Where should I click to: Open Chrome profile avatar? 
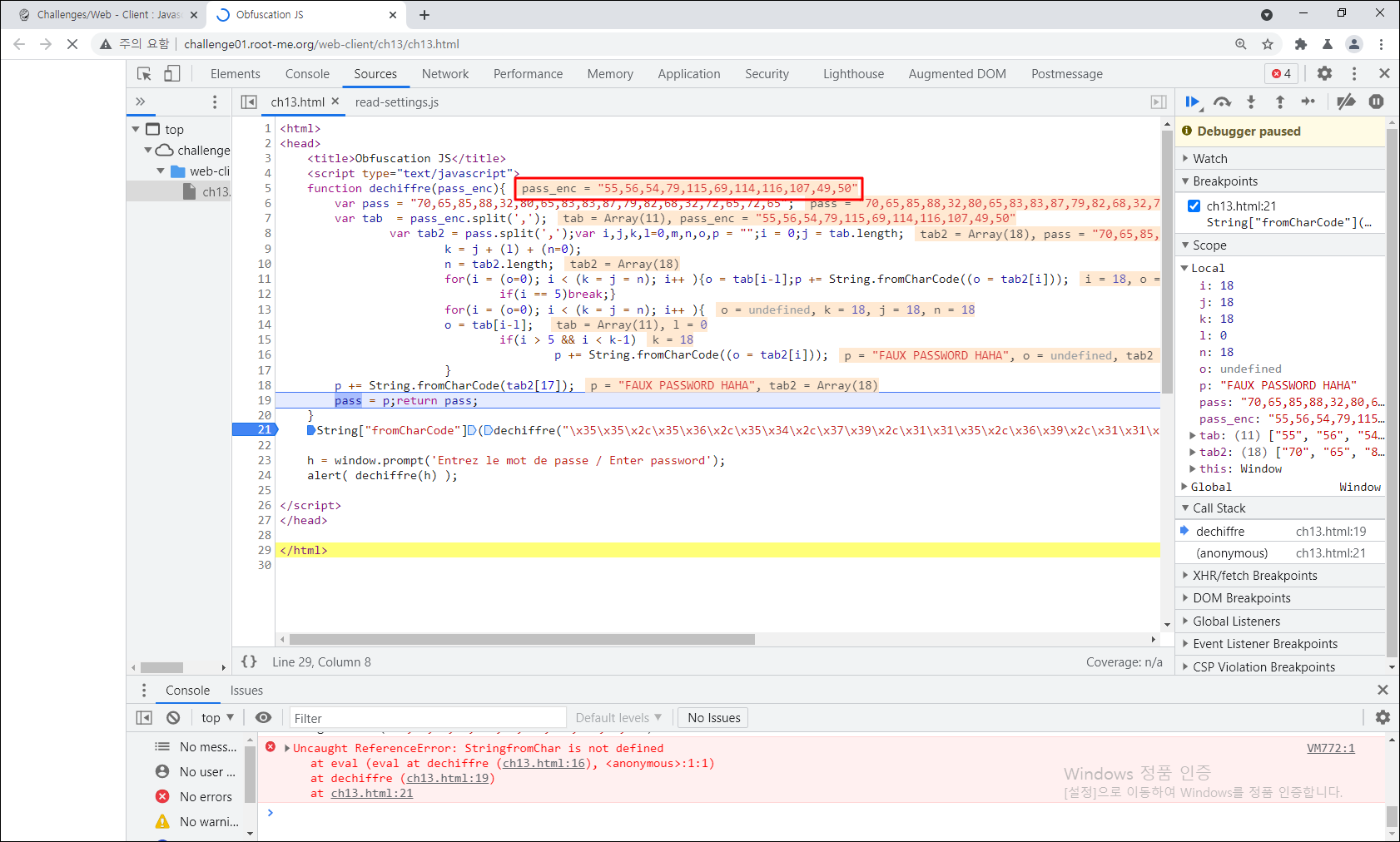(x=1354, y=44)
